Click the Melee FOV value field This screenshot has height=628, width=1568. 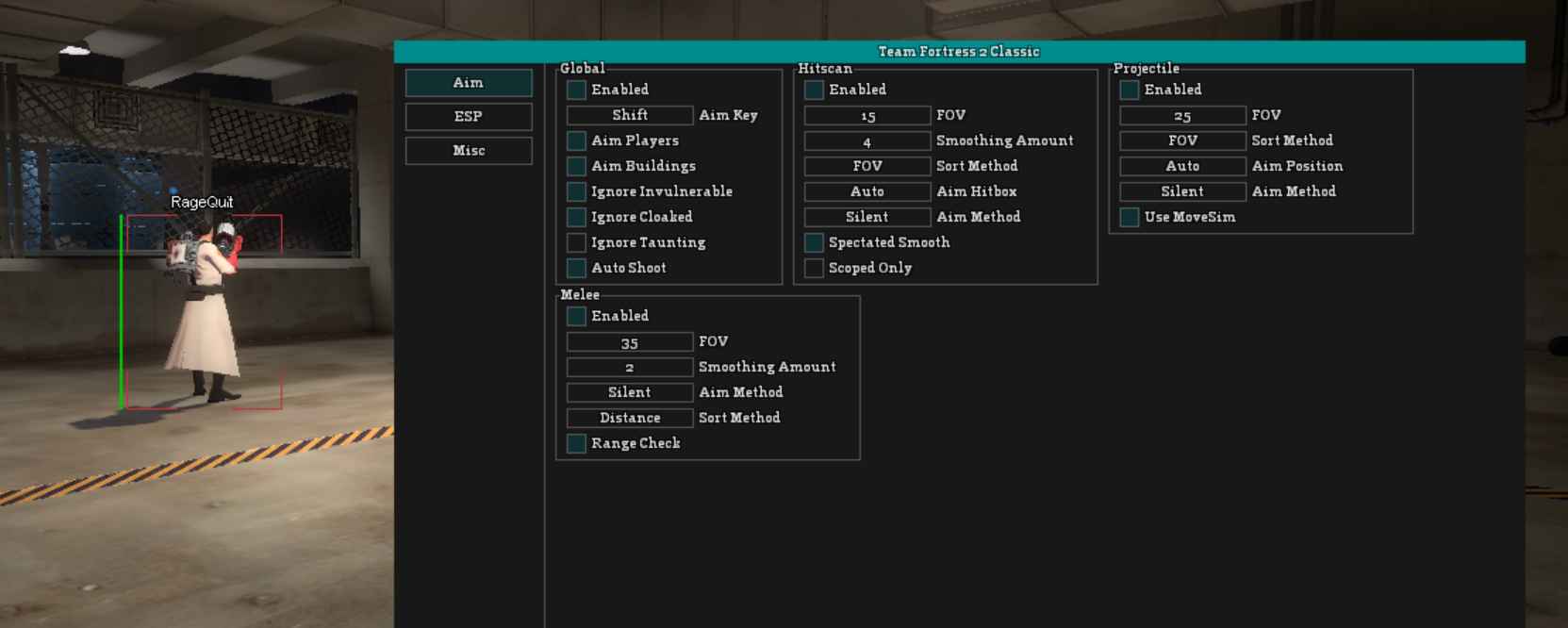click(x=630, y=341)
